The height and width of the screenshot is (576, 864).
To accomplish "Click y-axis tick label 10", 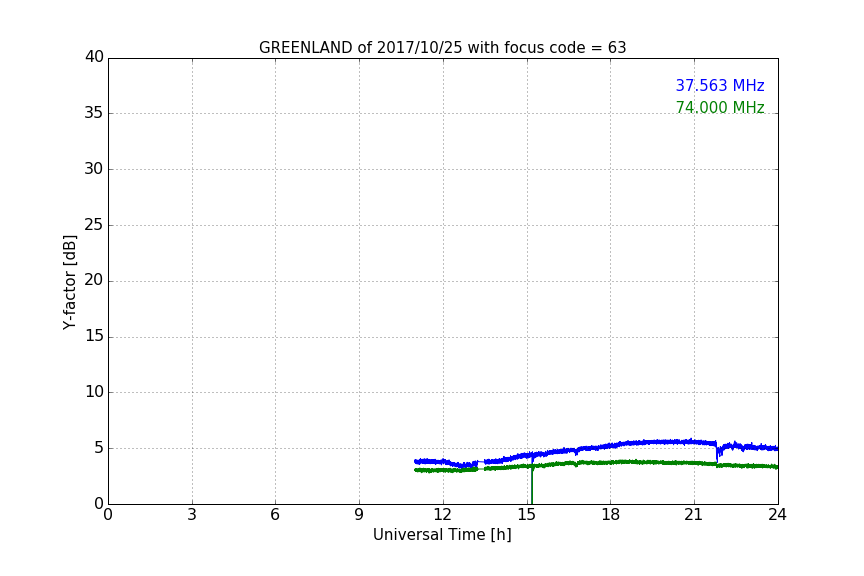I will click(94, 392).
